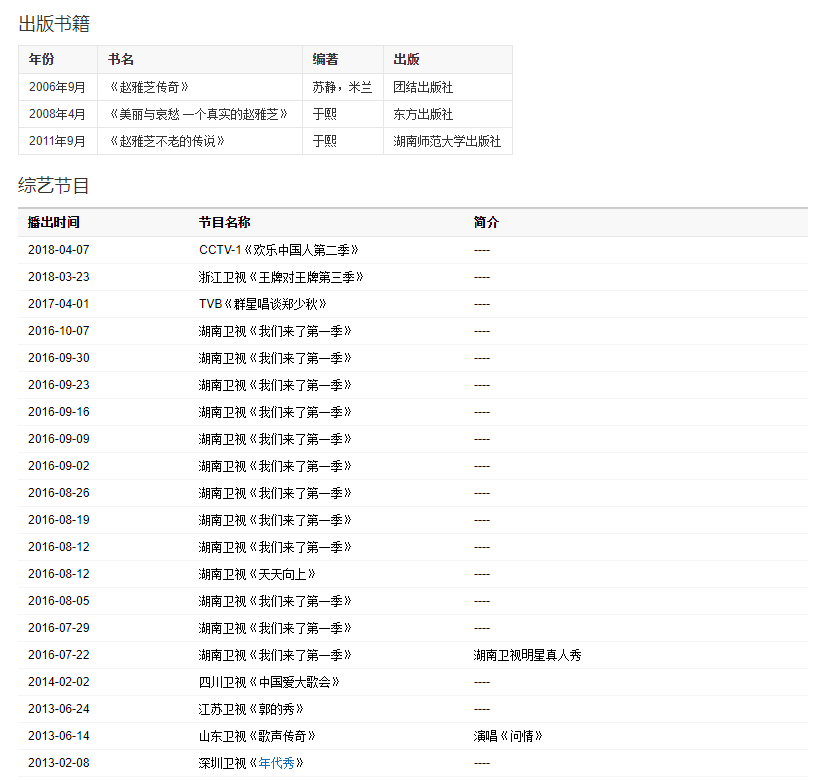Select the CCTV-1《欢乐中国人第二季》 entry

pos(278,249)
